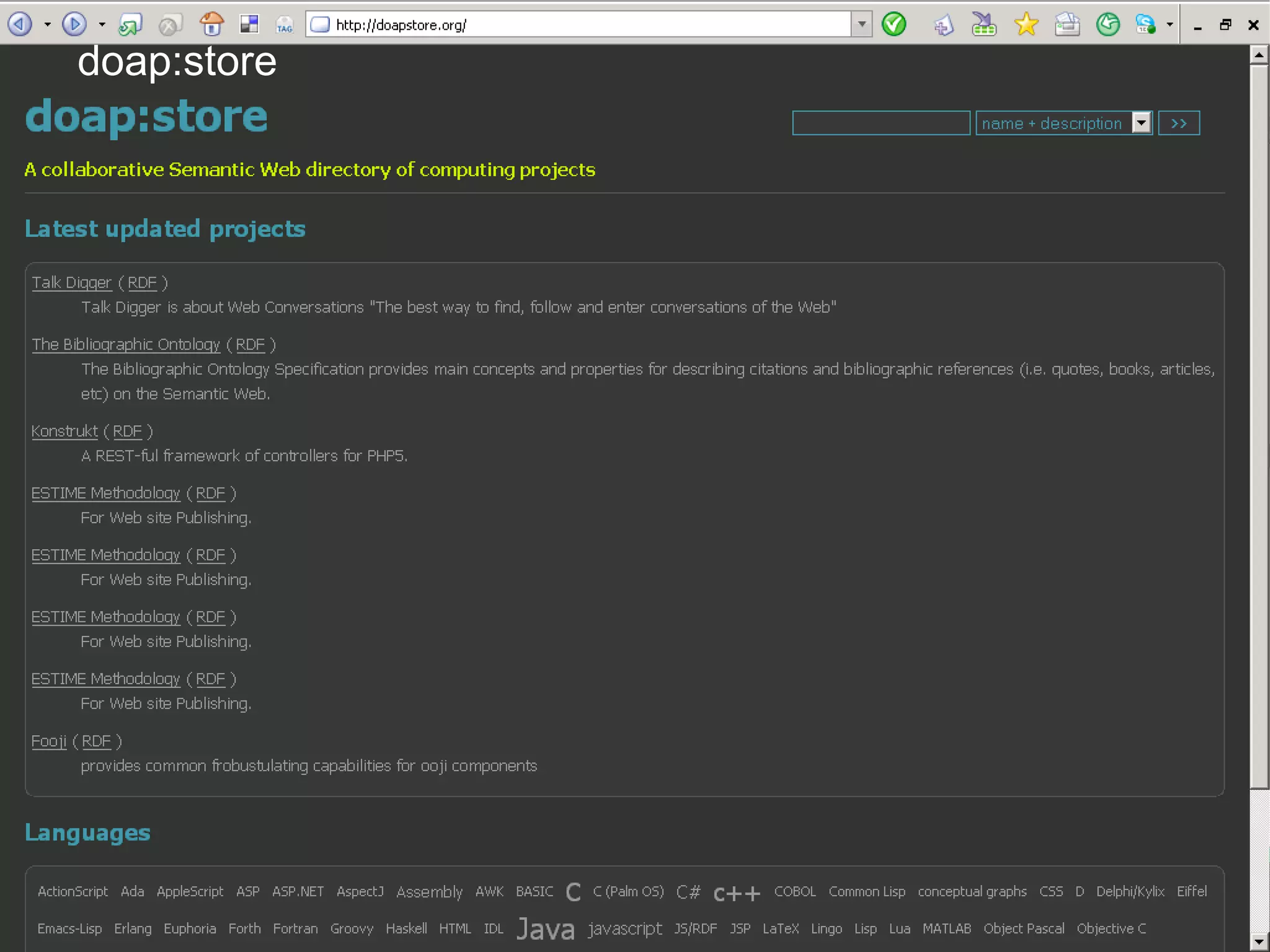Select the javascript language tag
Image resolution: width=1270 pixels, height=952 pixels.
click(625, 929)
